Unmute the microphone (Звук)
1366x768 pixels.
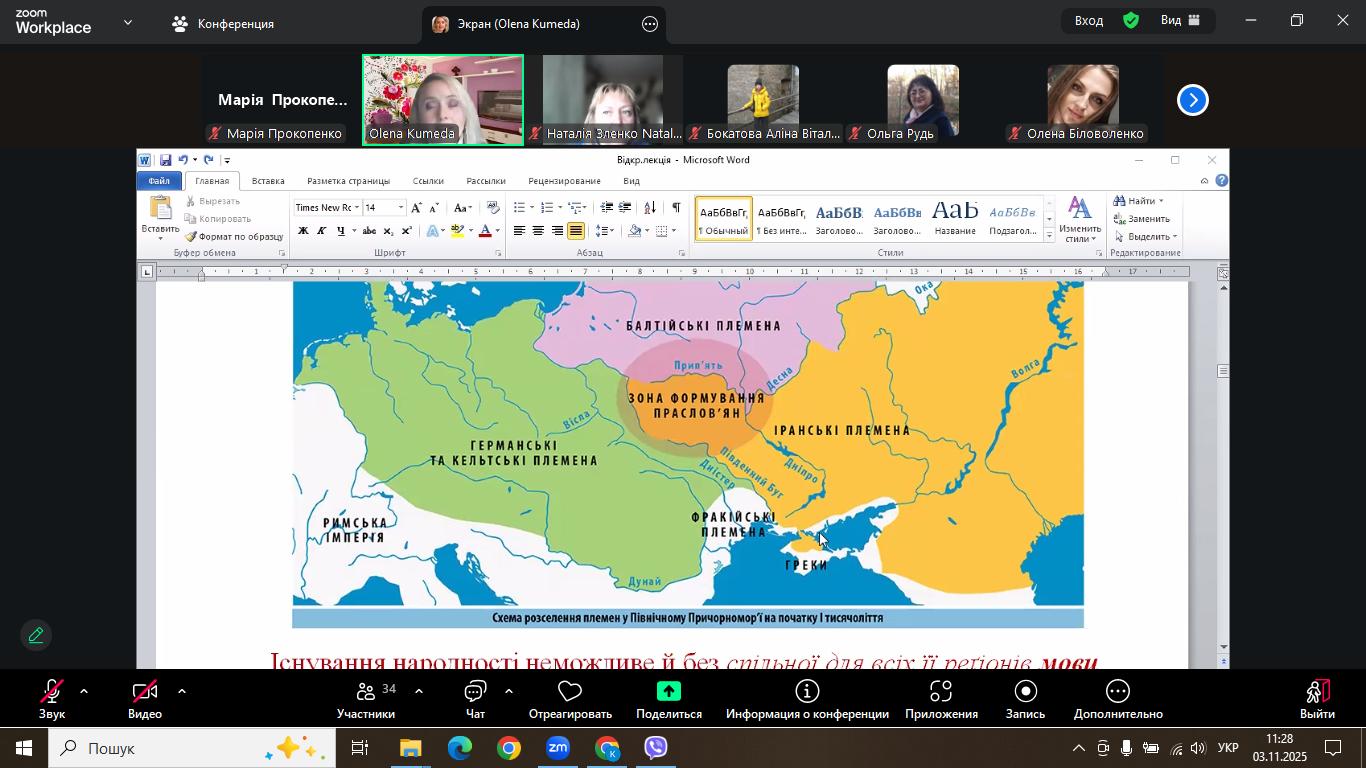[51, 699]
